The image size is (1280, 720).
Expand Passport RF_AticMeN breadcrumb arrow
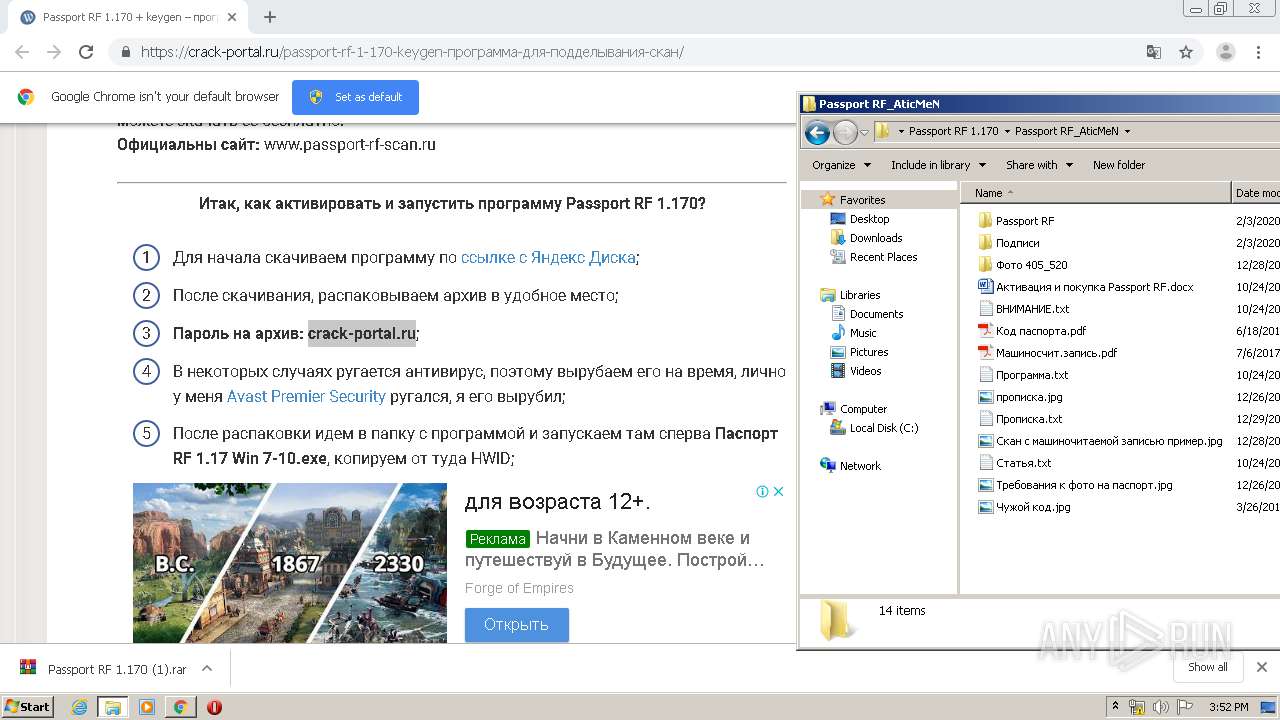pos(1128,131)
